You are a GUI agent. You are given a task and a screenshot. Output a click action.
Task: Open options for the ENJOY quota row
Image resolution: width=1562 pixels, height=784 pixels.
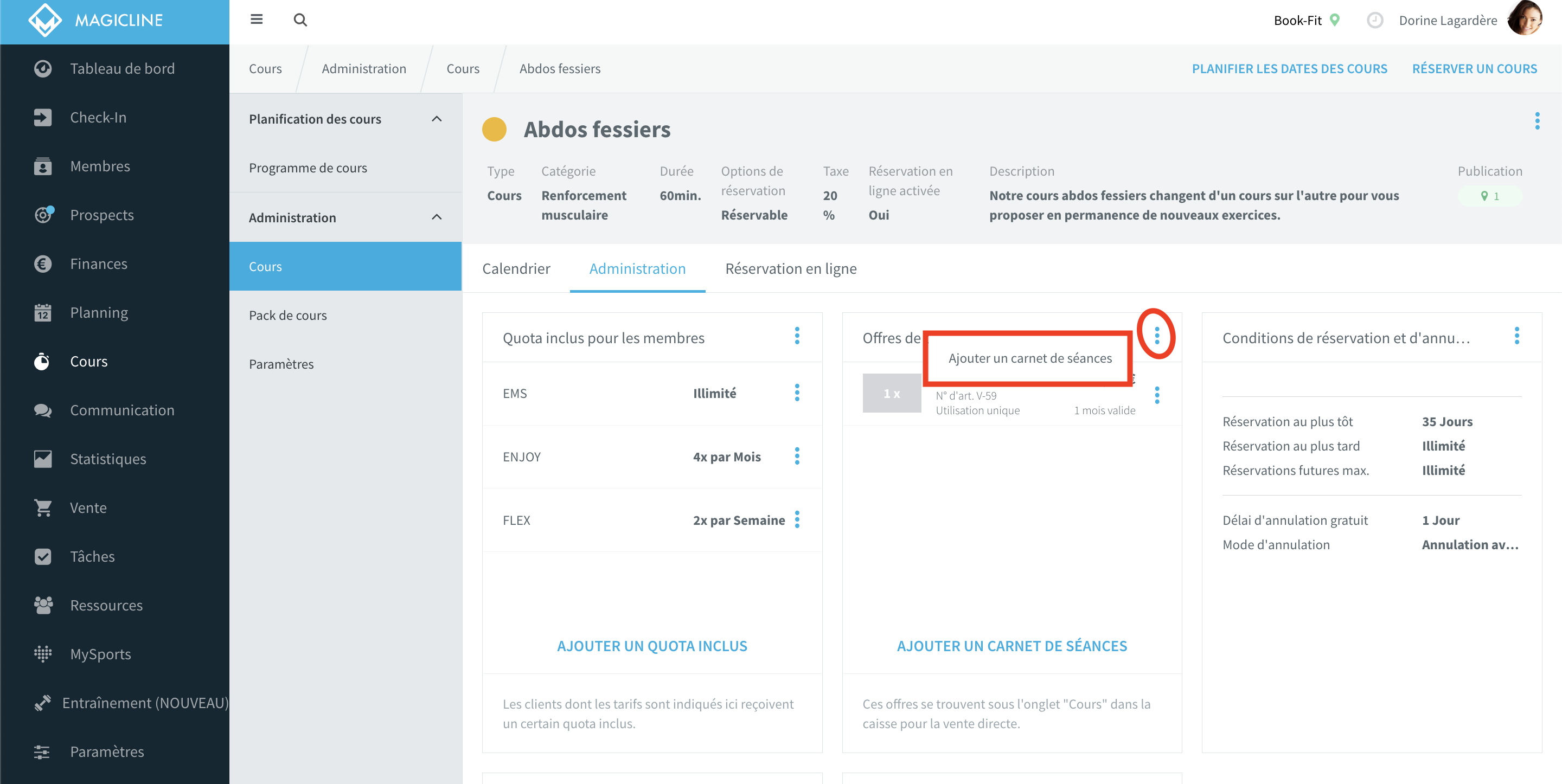(797, 456)
